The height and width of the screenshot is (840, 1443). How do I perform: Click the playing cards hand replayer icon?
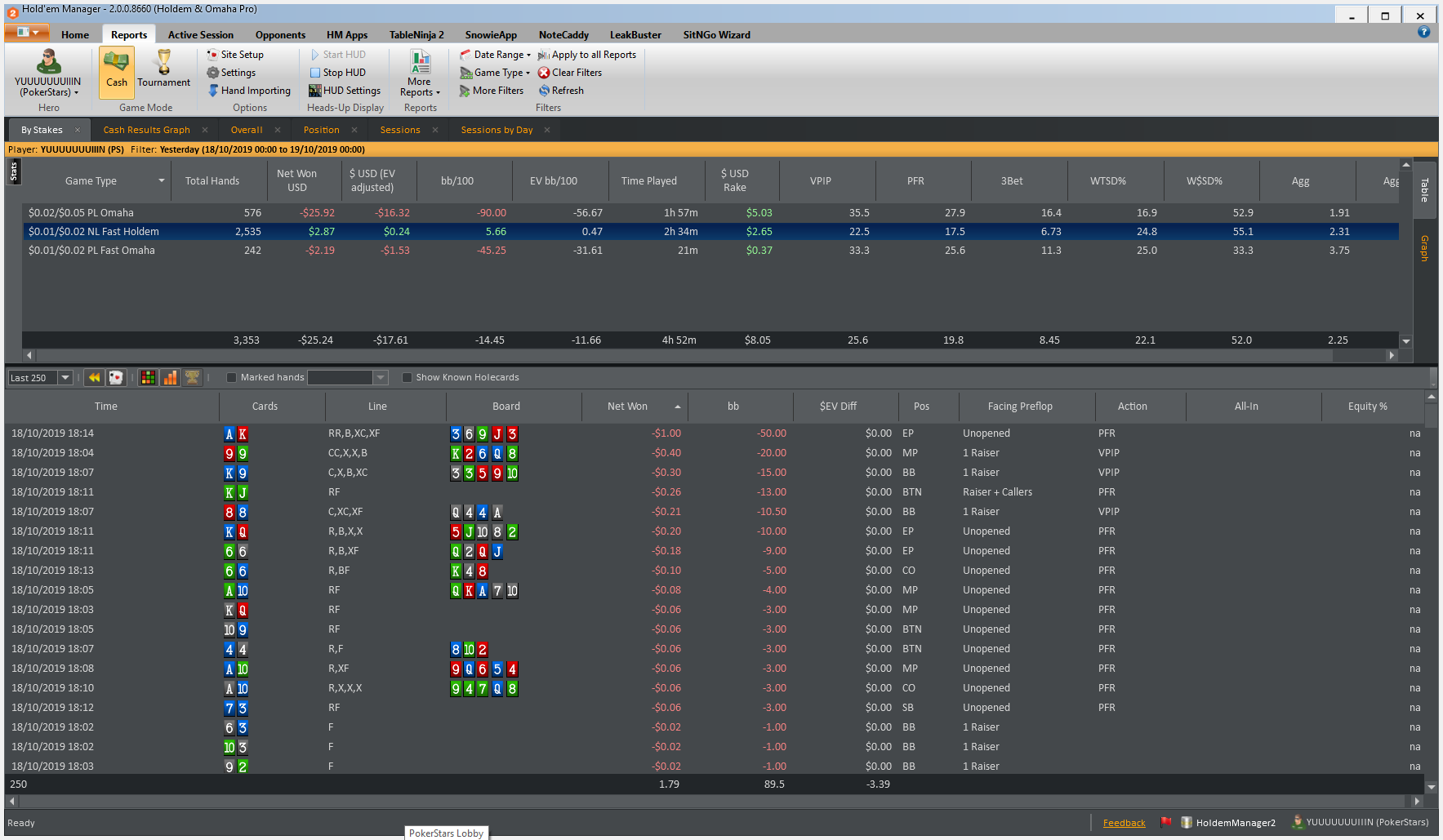pos(116,377)
